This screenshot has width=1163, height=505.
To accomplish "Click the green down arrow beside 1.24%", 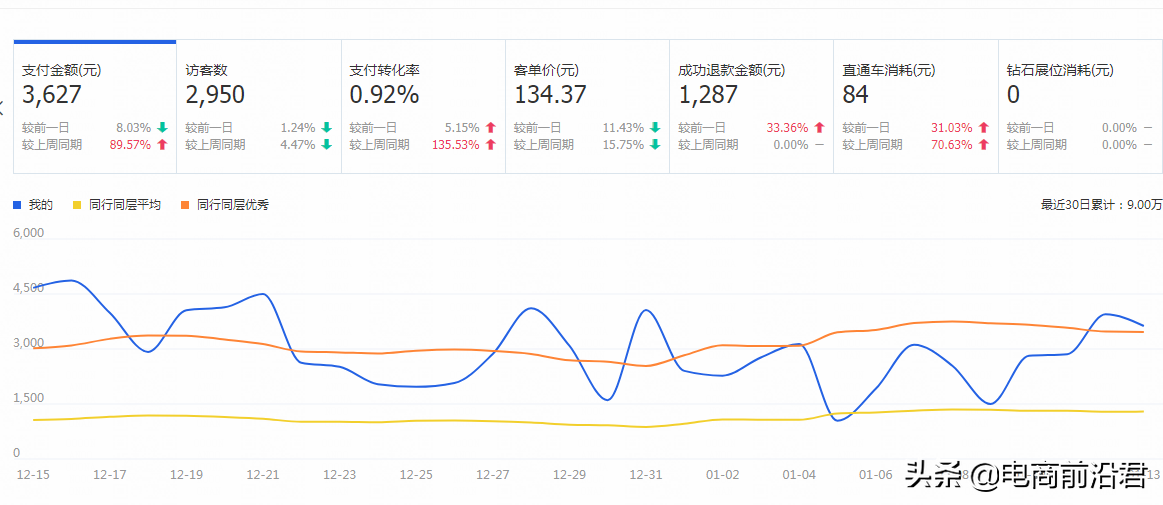I will pos(326,128).
